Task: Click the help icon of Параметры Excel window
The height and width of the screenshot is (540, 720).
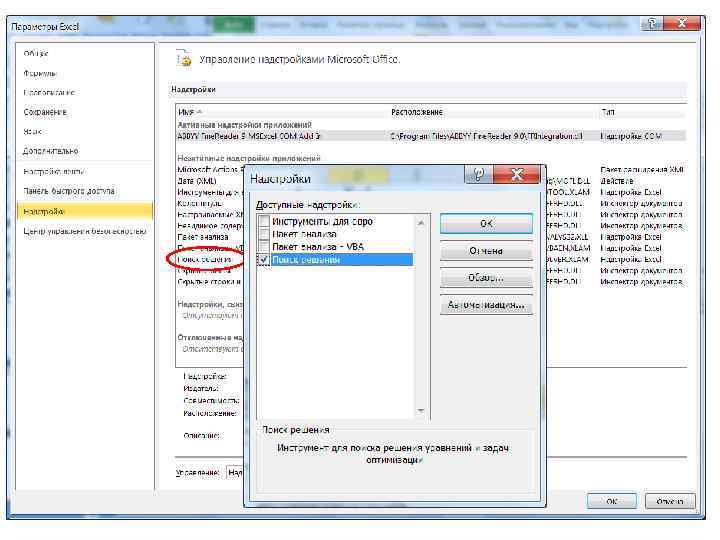Action: point(652,23)
